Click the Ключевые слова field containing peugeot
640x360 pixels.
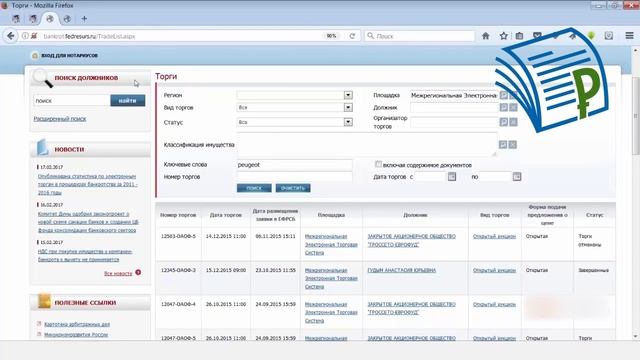[x=294, y=165]
